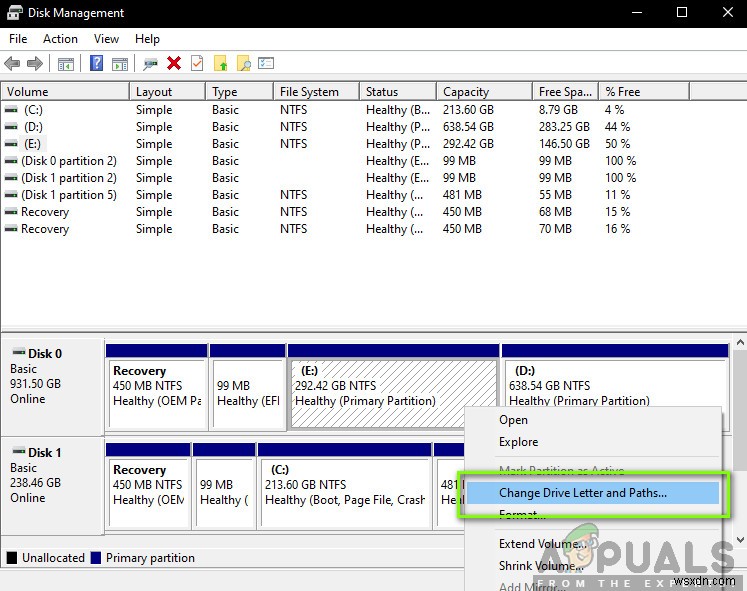Viewport: 747px width, 591px height.
Task: Click the folder with magnifier icon
Action: 243,63
